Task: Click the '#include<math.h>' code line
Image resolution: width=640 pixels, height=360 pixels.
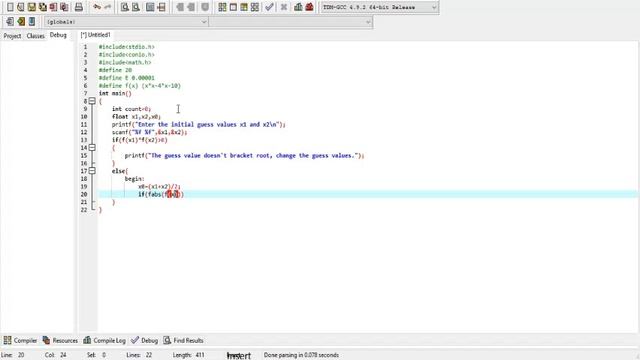Action: [125, 62]
